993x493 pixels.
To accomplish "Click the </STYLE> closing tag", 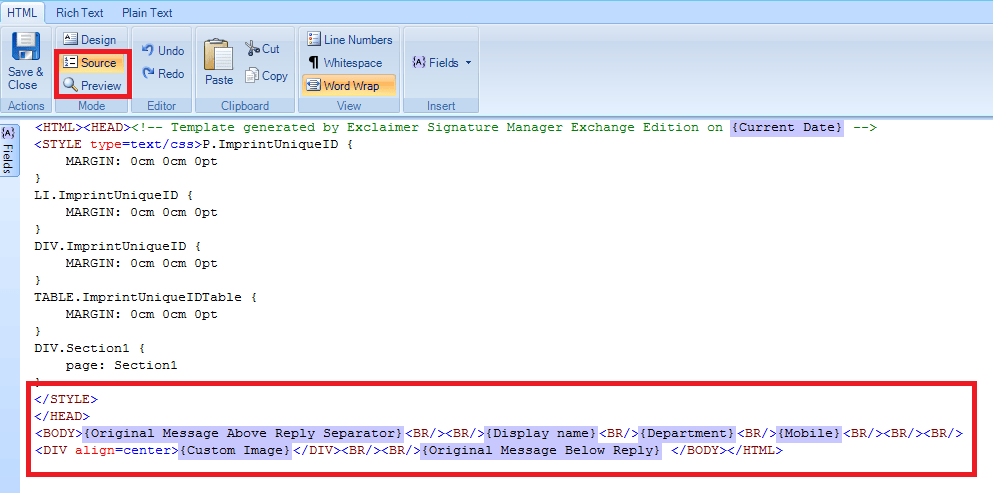I will [x=66, y=399].
